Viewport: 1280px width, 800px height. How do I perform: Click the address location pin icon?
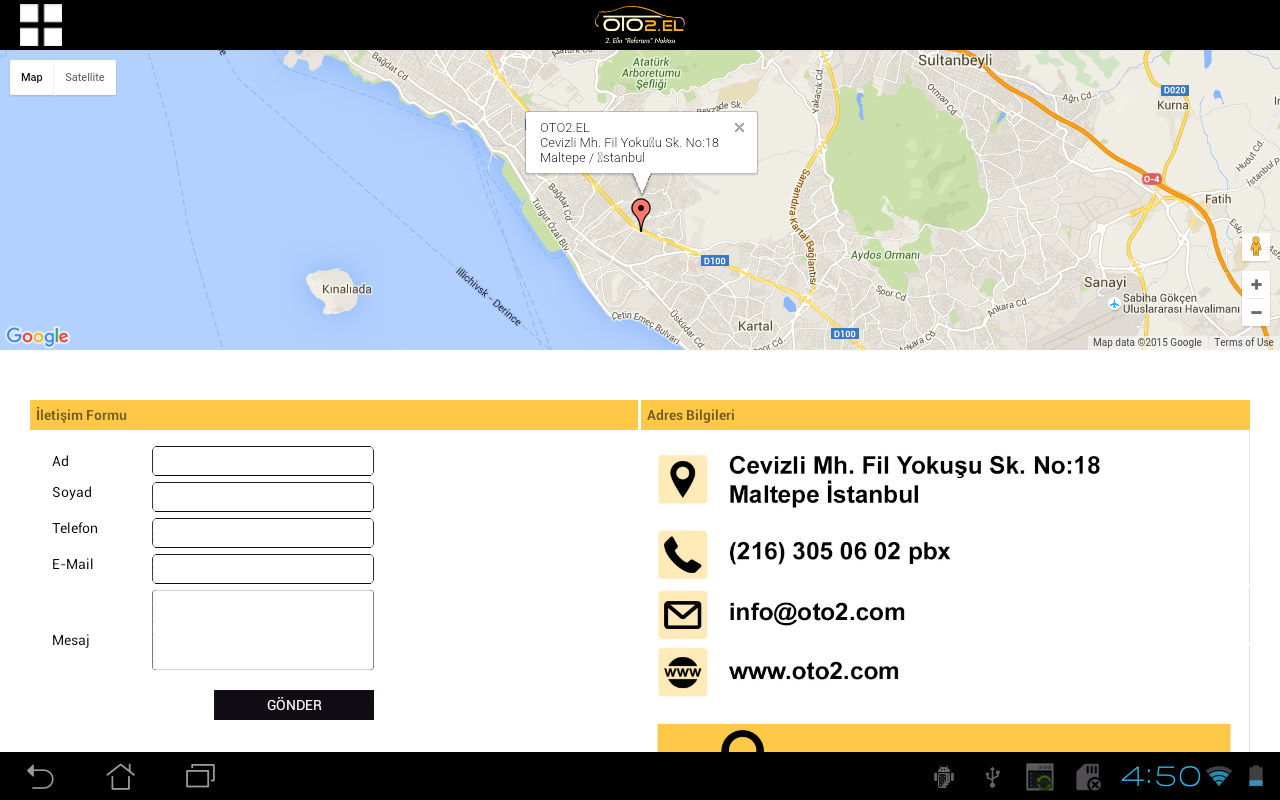[x=683, y=479]
